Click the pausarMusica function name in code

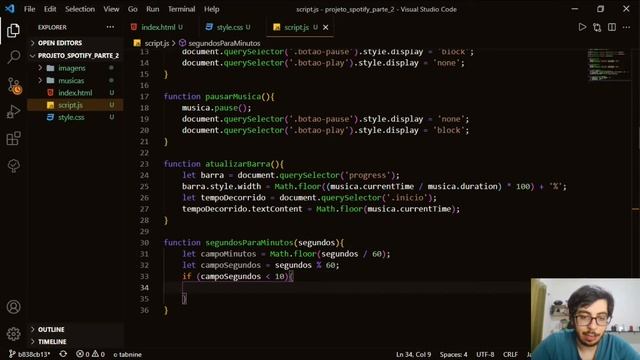click(233, 96)
